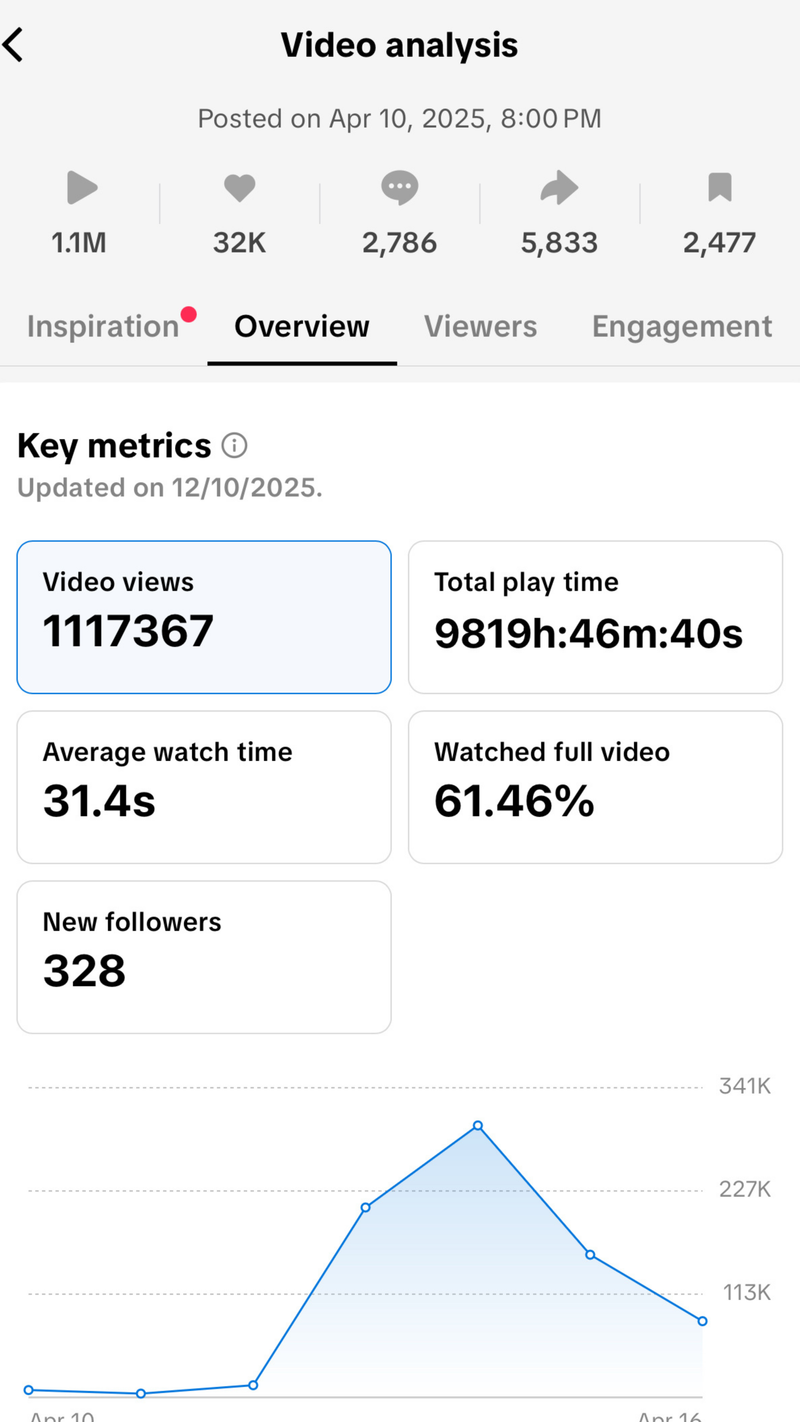
Task: Tap the peak data point on chart
Action: [478, 1126]
